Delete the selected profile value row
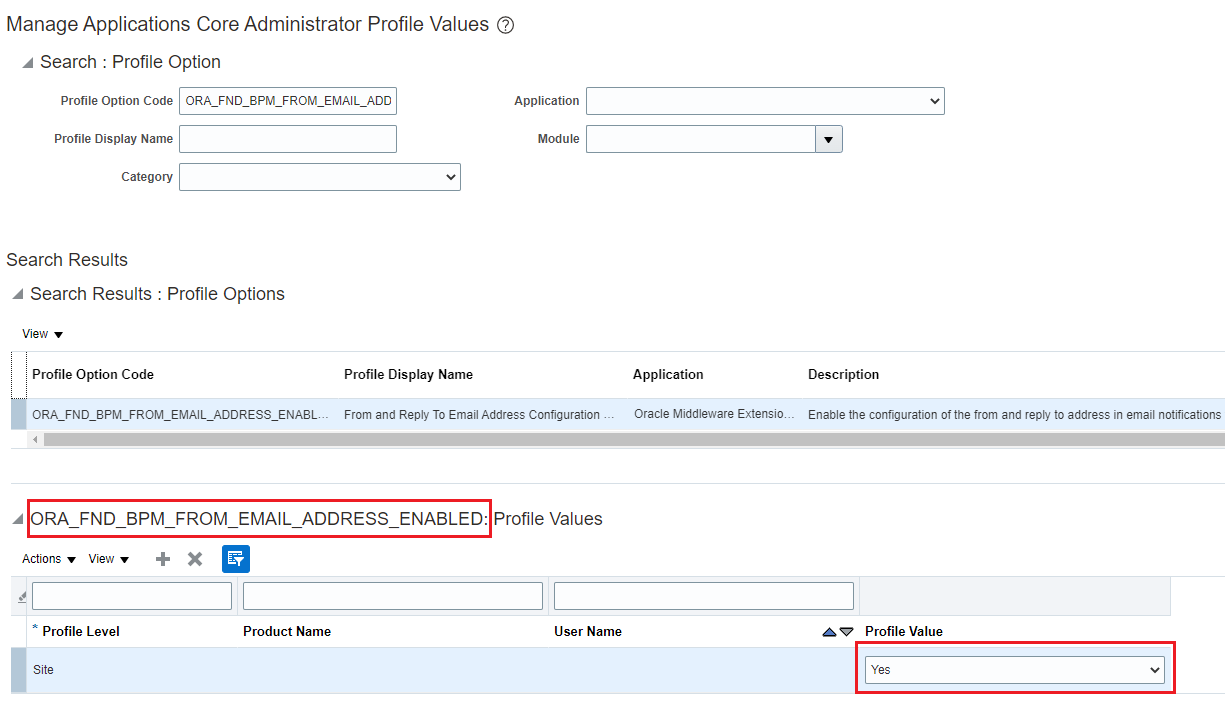Screen dimensions: 1225x704 [195, 559]
